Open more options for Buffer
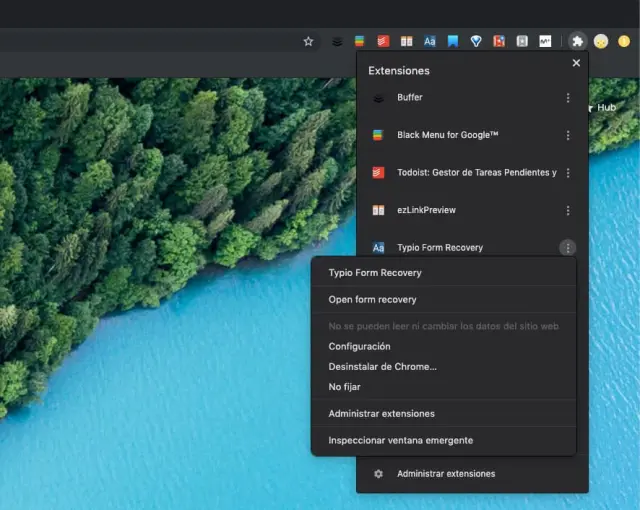 (568, 98)
